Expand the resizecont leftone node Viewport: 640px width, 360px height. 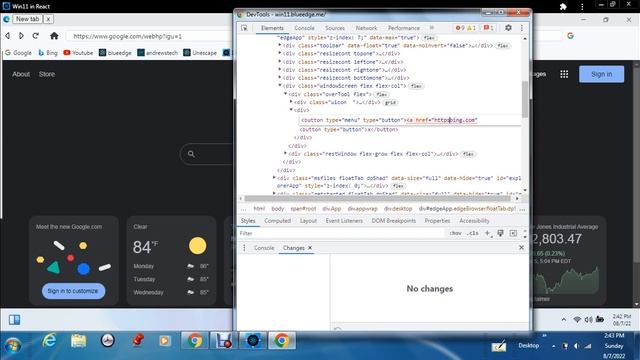[280, 61]
